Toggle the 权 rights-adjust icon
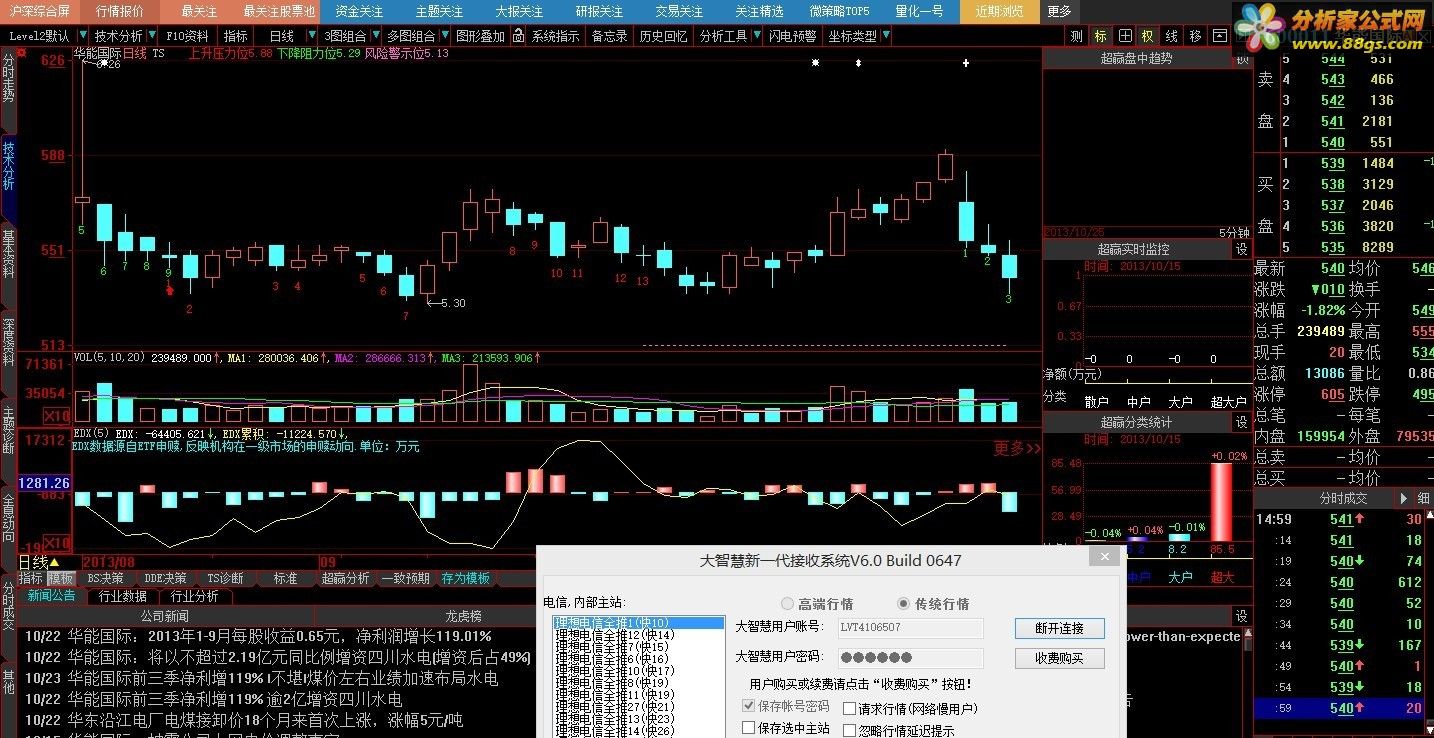This screenshot has width=1434, height=738. [x=1147, y=36]
